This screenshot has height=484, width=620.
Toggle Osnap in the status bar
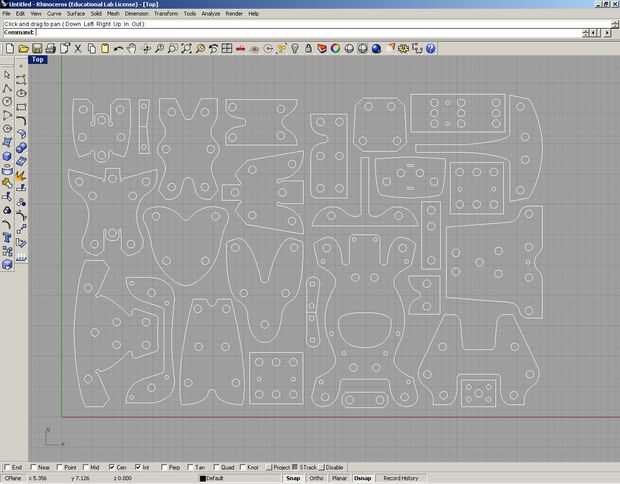[362, 478]
